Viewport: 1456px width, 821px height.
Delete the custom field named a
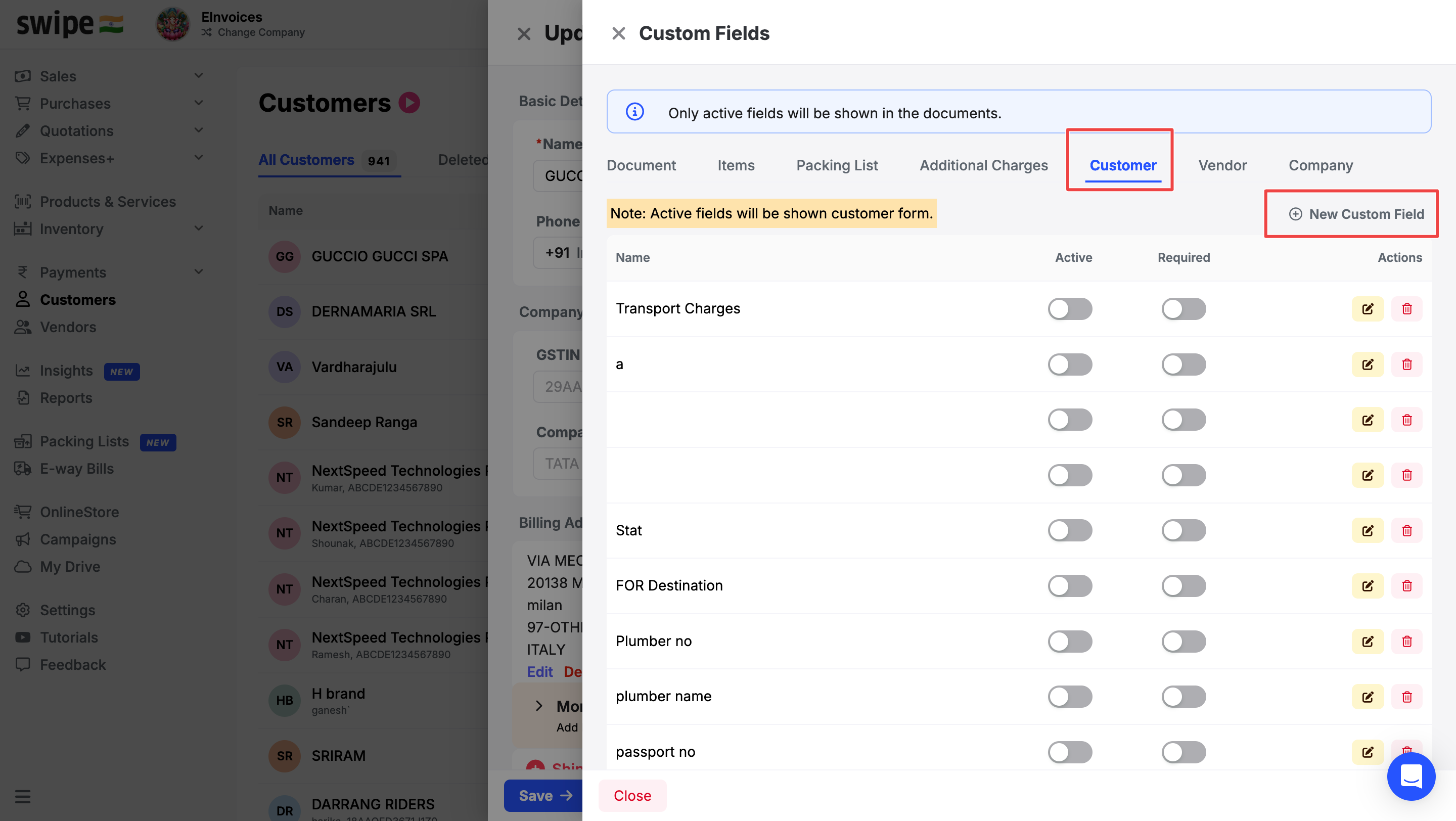pos(1406,364)
